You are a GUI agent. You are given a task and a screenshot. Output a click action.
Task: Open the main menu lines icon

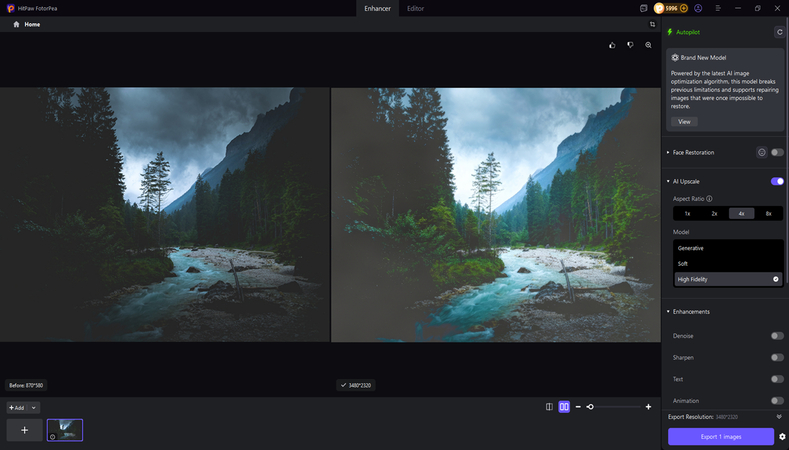tap(718, 9)
